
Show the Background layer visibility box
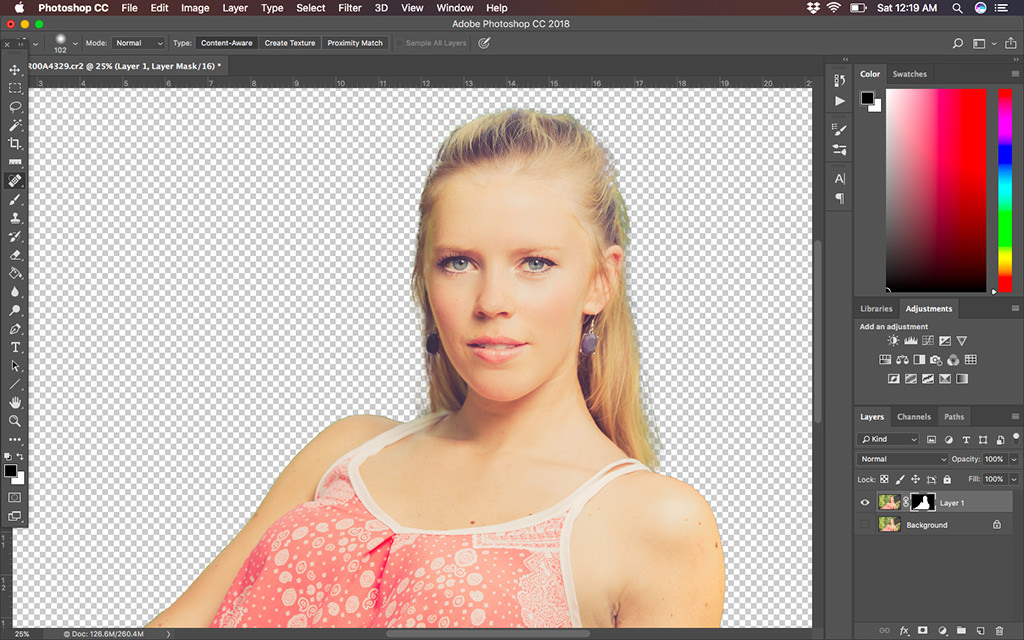point(865,524)
